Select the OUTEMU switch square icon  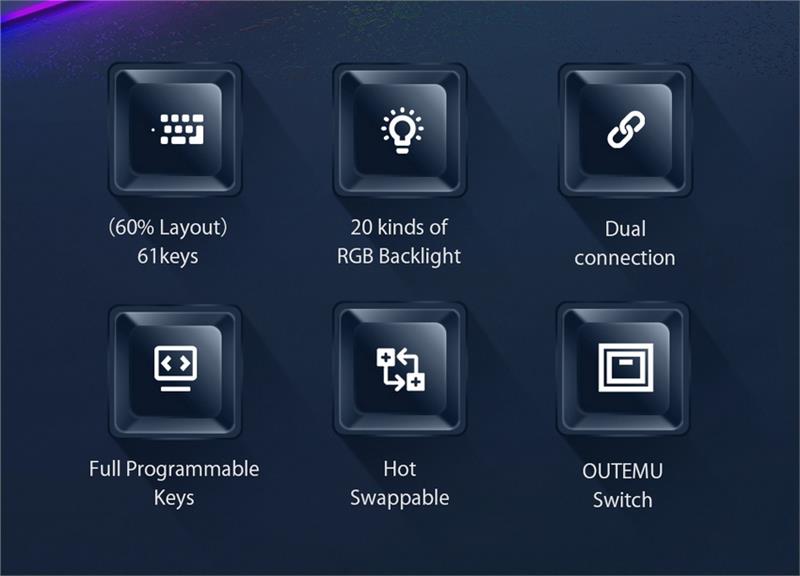click(626, 367)
